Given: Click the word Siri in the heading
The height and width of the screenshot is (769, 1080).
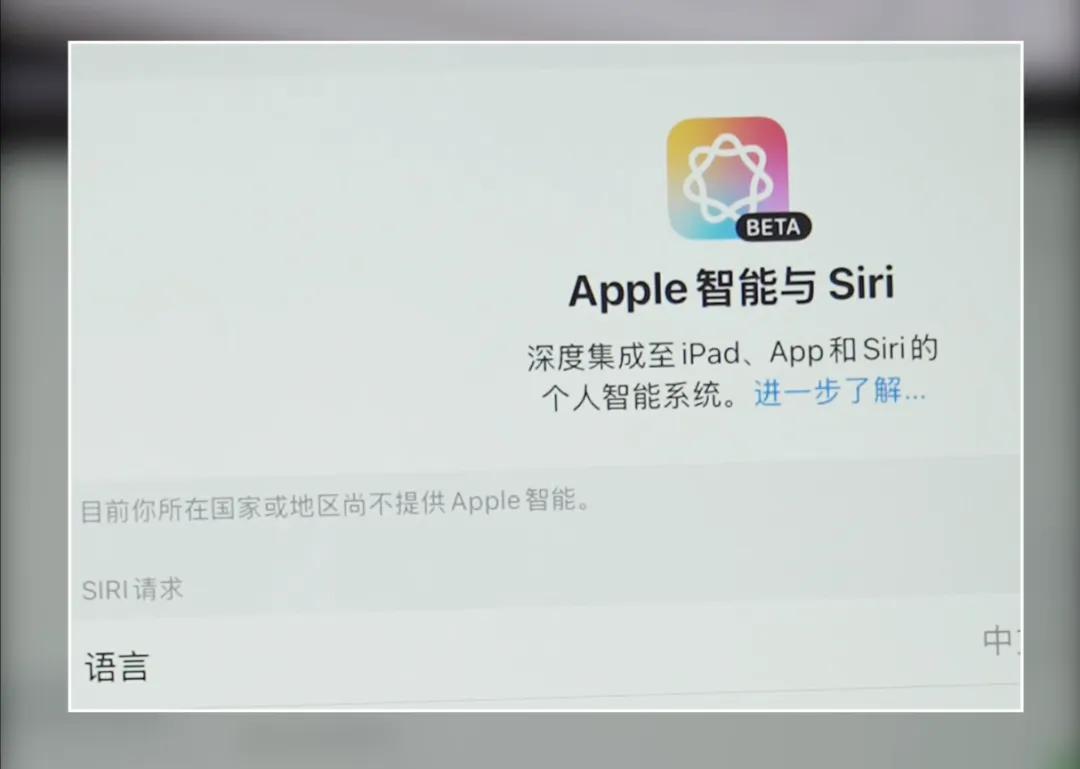Looking at the screenshot, I should tap(861, 283).
